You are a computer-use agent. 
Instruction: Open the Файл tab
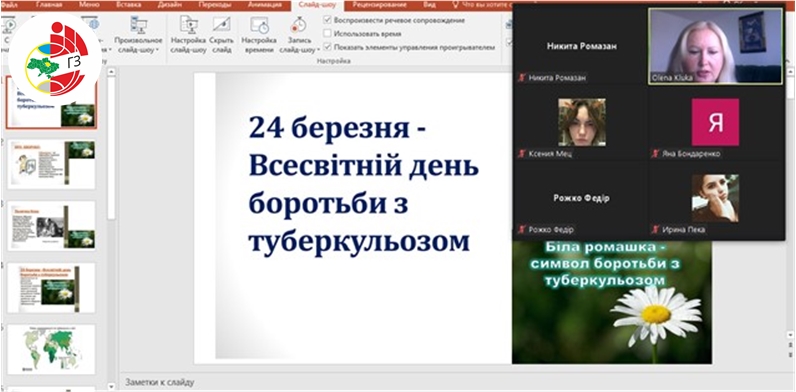[9, 5]
